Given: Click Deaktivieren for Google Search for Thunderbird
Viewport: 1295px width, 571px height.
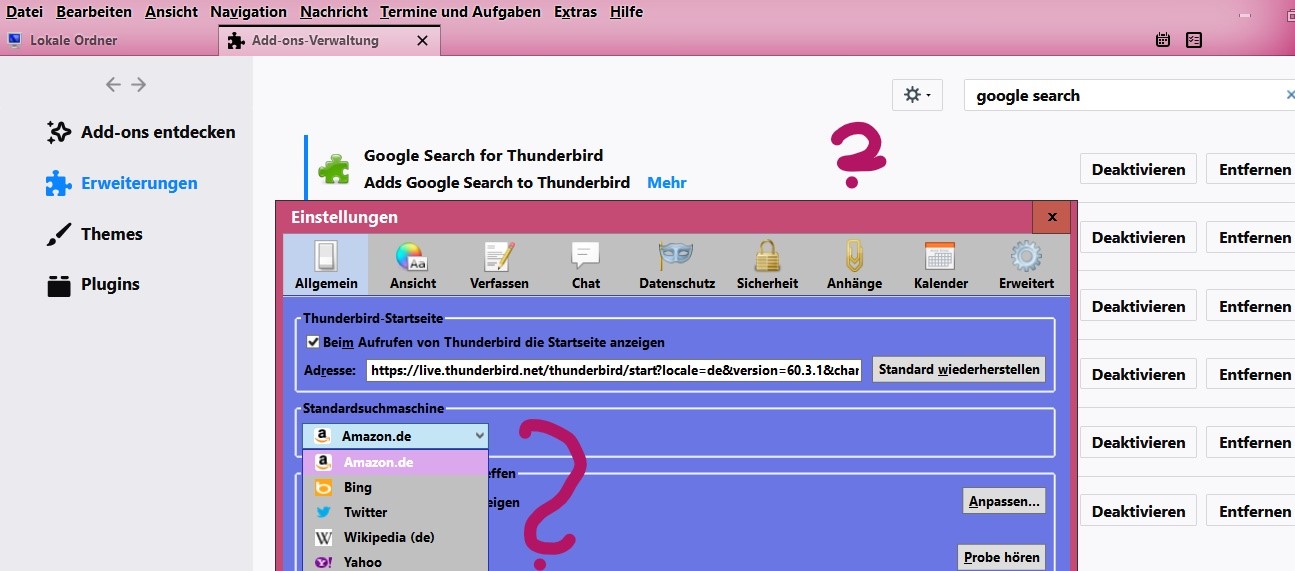Looking at the screenshot, I should pos(1138,169).
